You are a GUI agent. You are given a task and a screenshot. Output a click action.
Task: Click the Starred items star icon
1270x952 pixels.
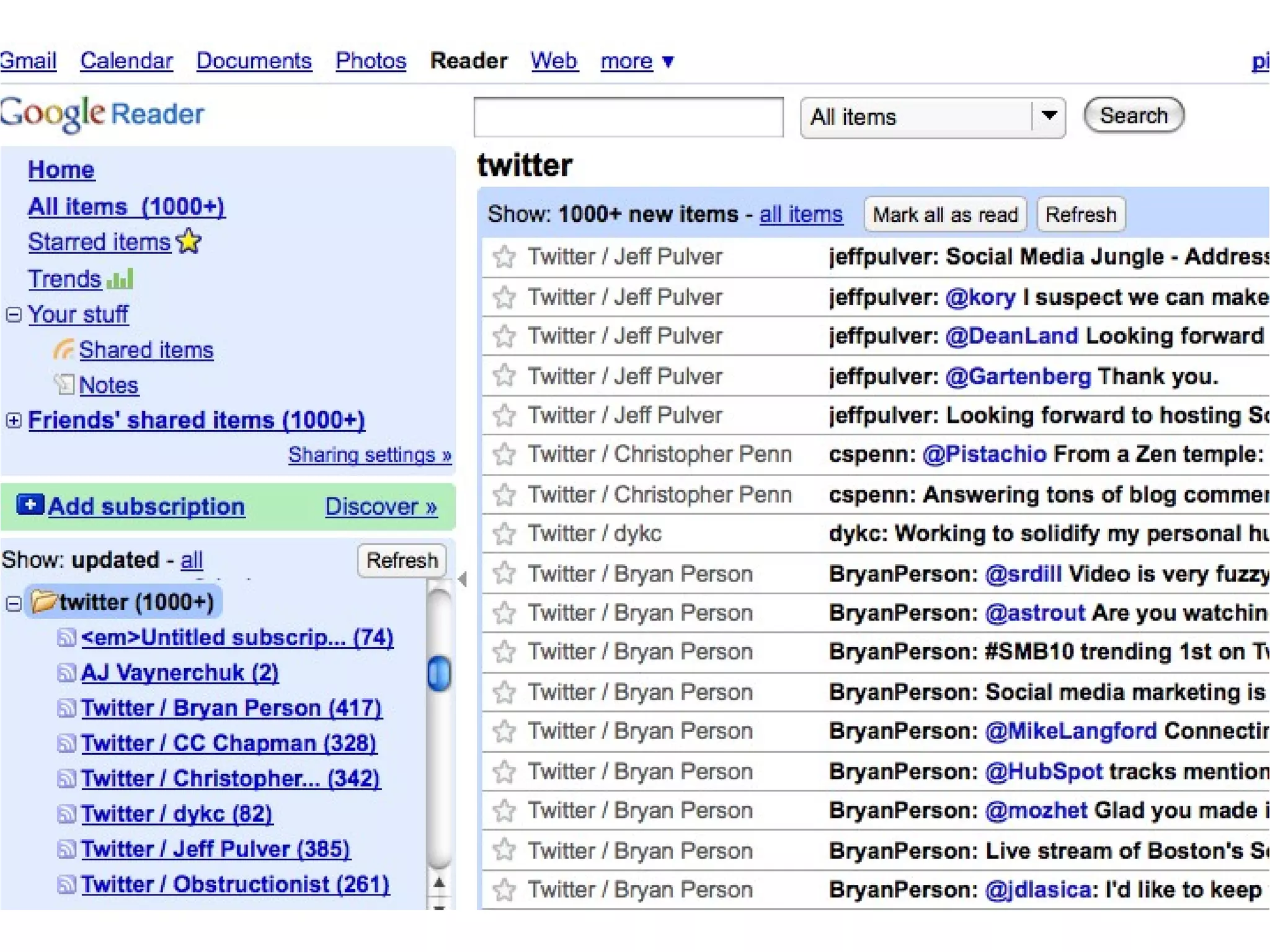click(189, 241)
